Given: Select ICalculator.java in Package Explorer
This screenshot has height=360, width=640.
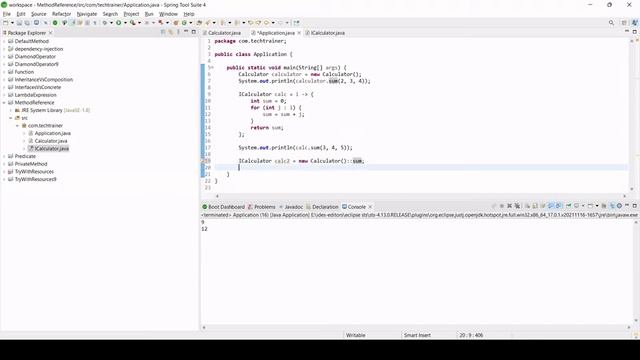Looking at the screenshot, I should [52, 149].
